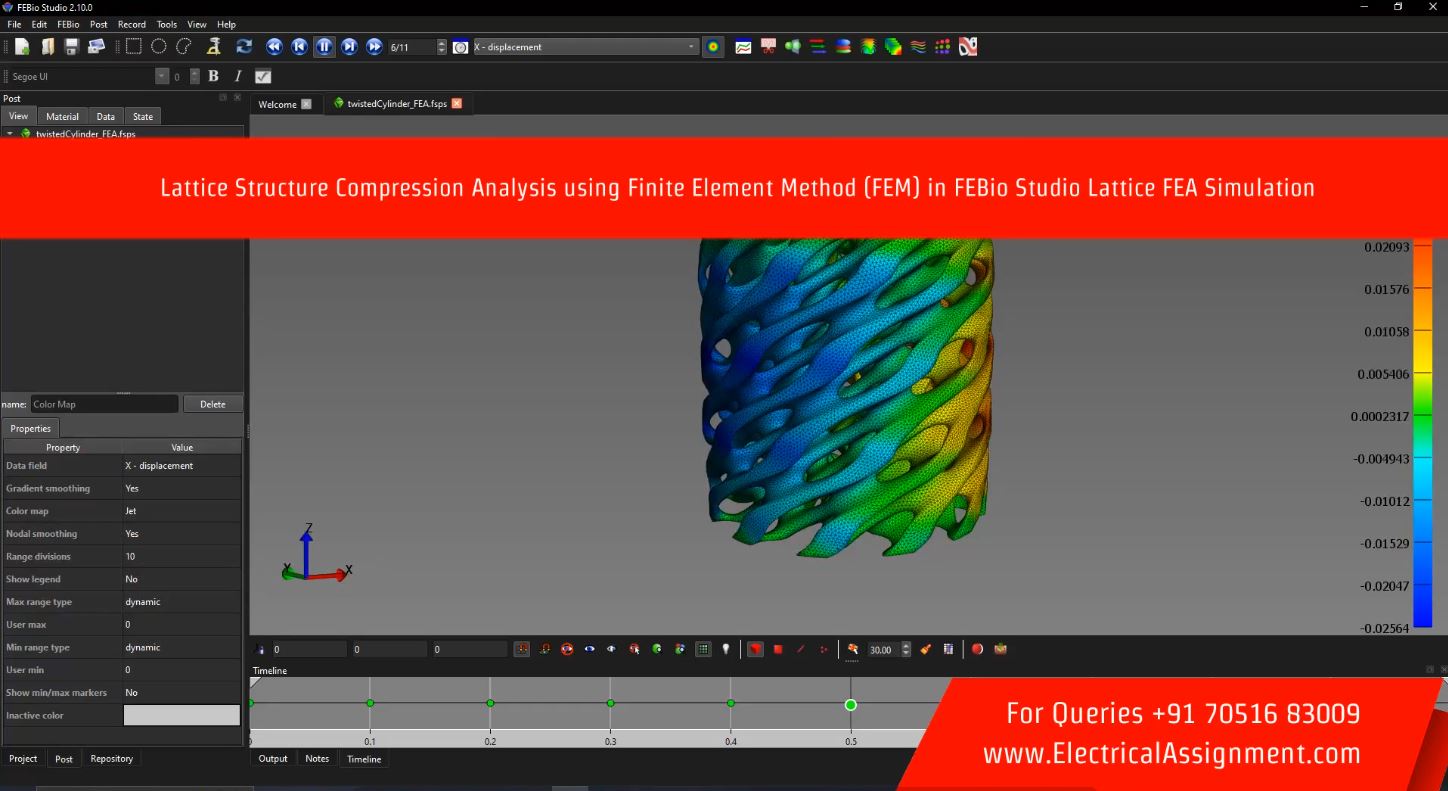Click the Inactive color swatch
1448x791 pixels.
(181, 715)
